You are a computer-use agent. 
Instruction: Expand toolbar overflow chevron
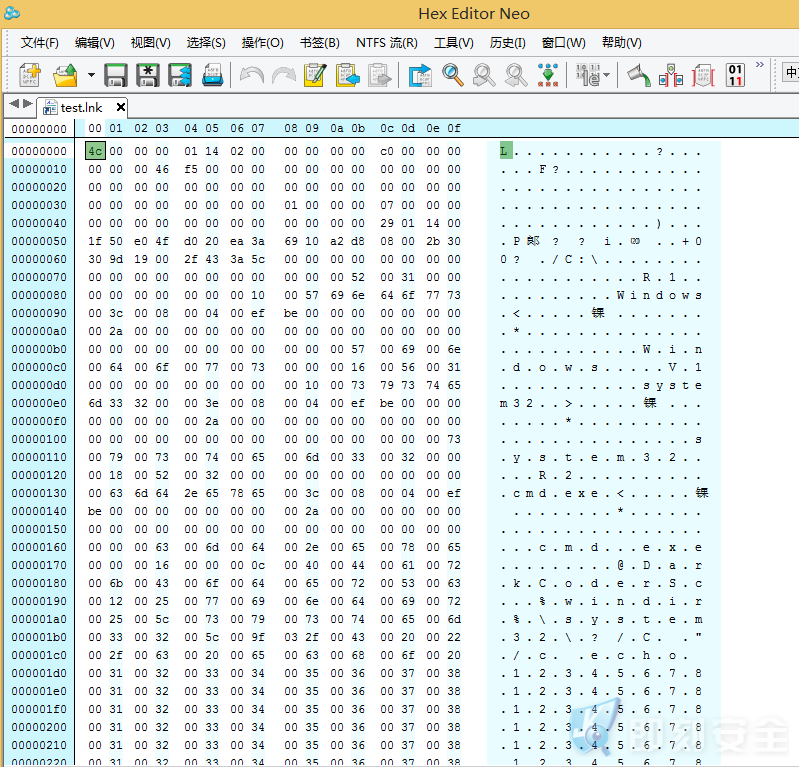[x=760, y=65]
